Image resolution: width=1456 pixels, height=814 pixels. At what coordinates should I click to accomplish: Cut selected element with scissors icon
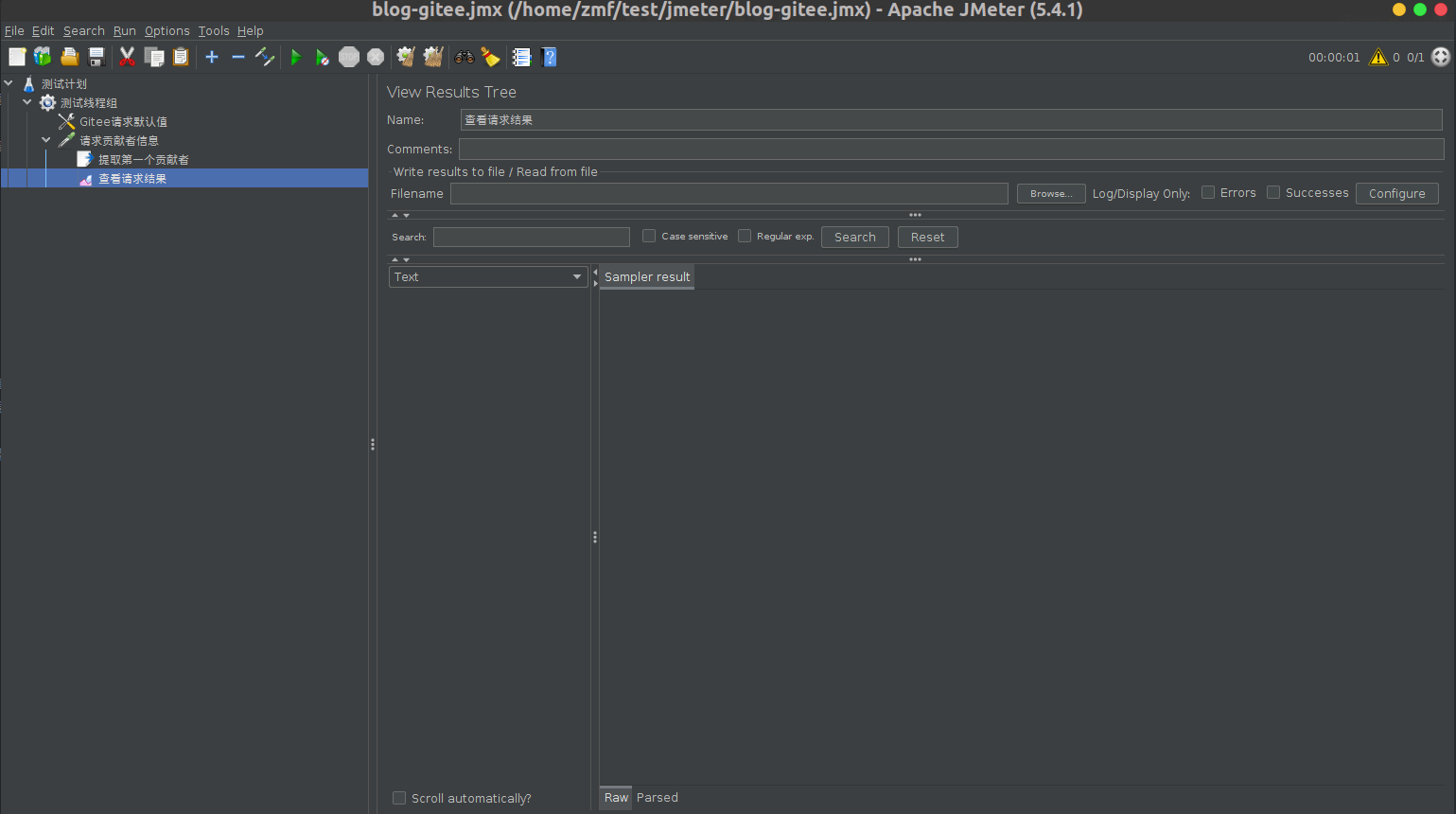[127, 57]
